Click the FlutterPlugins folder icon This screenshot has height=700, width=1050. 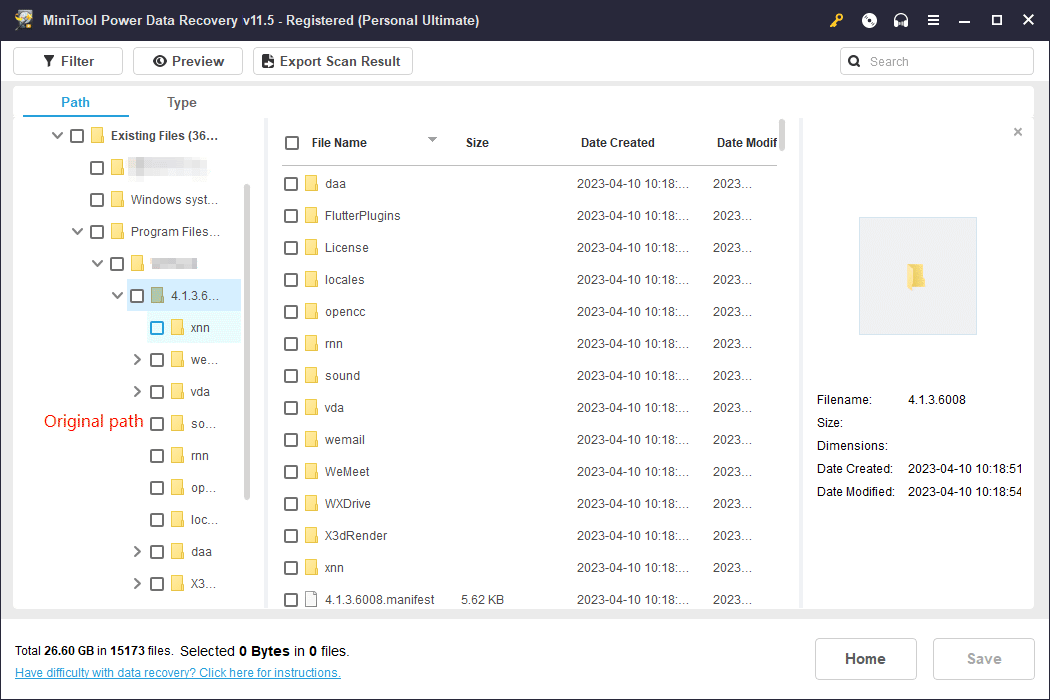(311, 216)
